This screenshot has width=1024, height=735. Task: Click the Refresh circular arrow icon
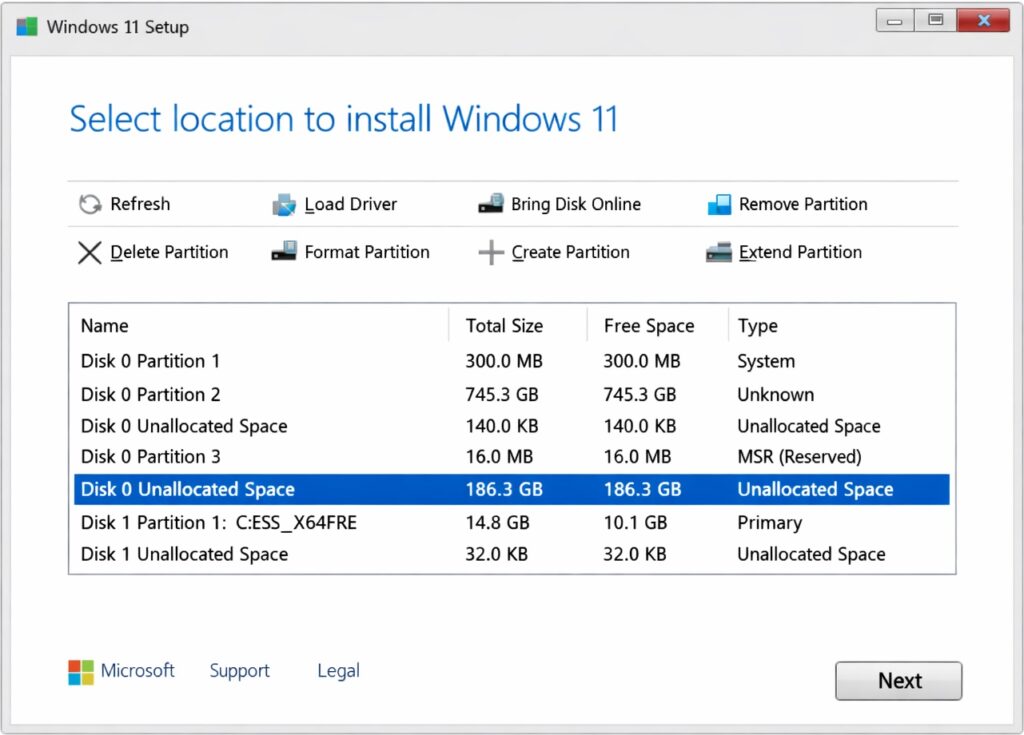pyautogui.click(x=90, y=204)
